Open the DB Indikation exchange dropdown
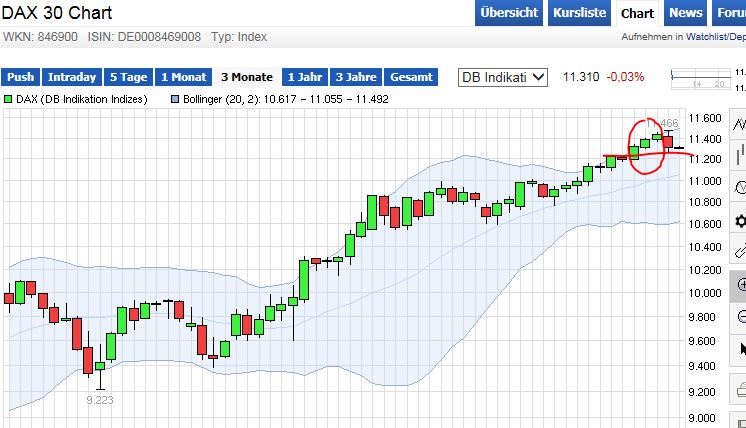The image size is (746, 428). tap(502, 77)
